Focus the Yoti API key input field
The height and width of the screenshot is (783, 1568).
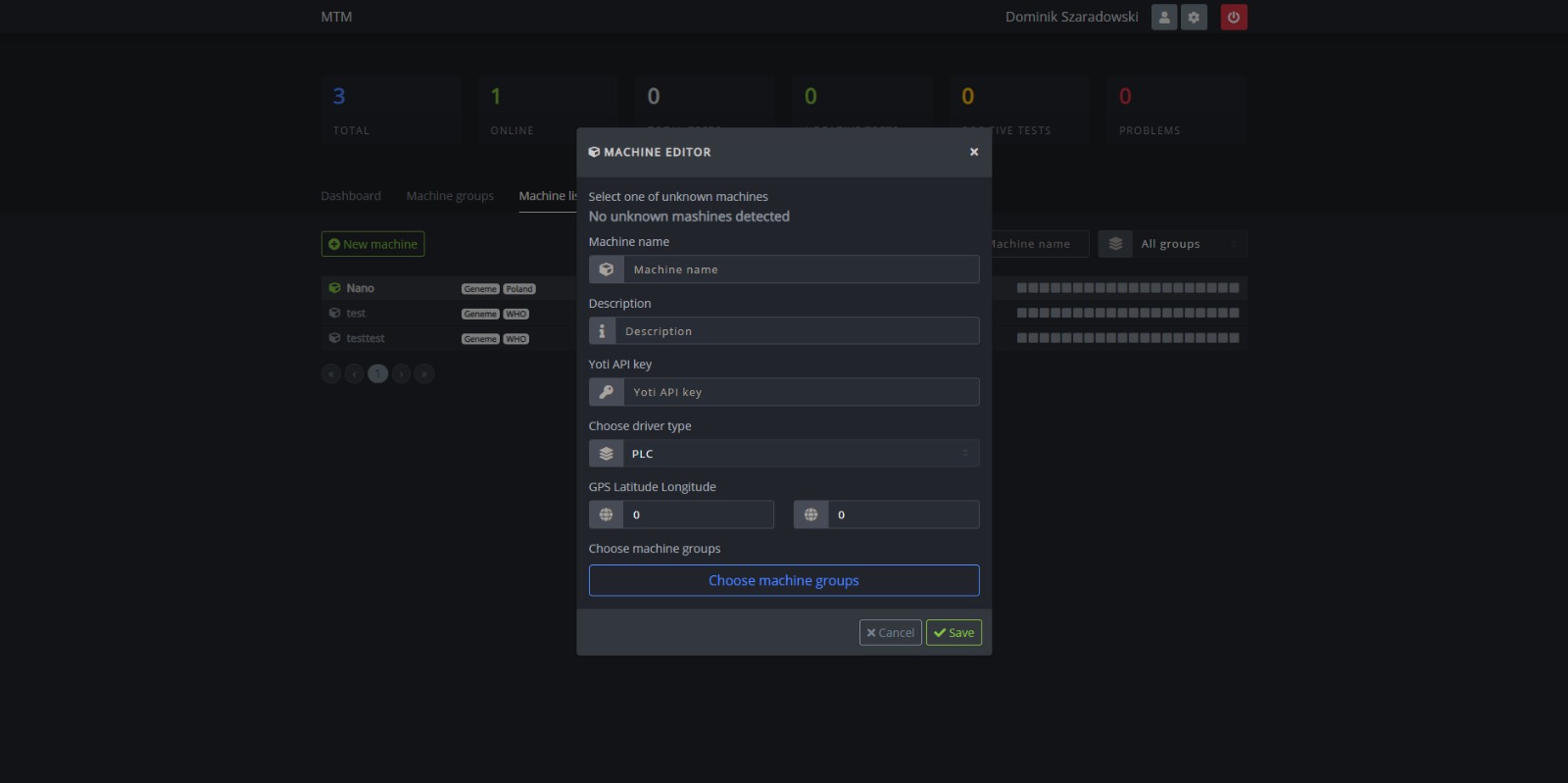tap(800, 392)
